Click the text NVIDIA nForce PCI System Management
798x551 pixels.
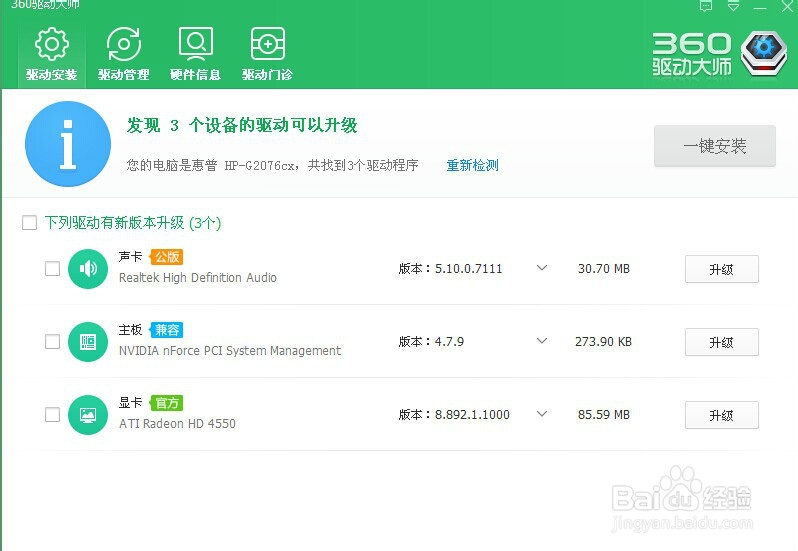click(230, 351)
